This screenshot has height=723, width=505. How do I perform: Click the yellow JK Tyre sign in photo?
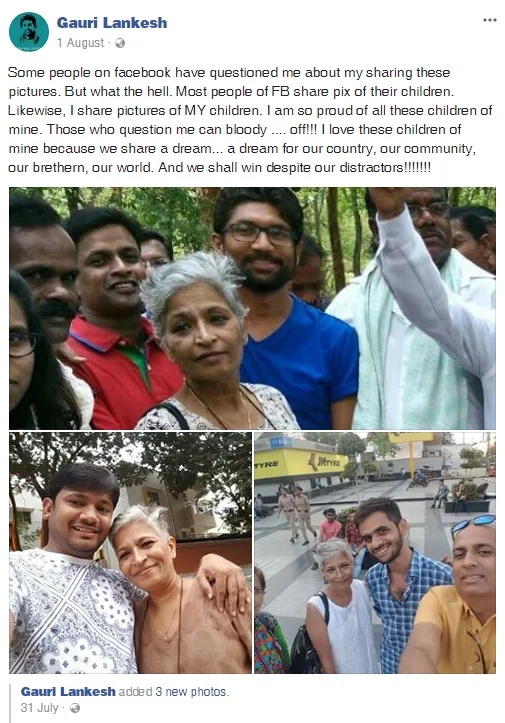[x=300, y=463]
